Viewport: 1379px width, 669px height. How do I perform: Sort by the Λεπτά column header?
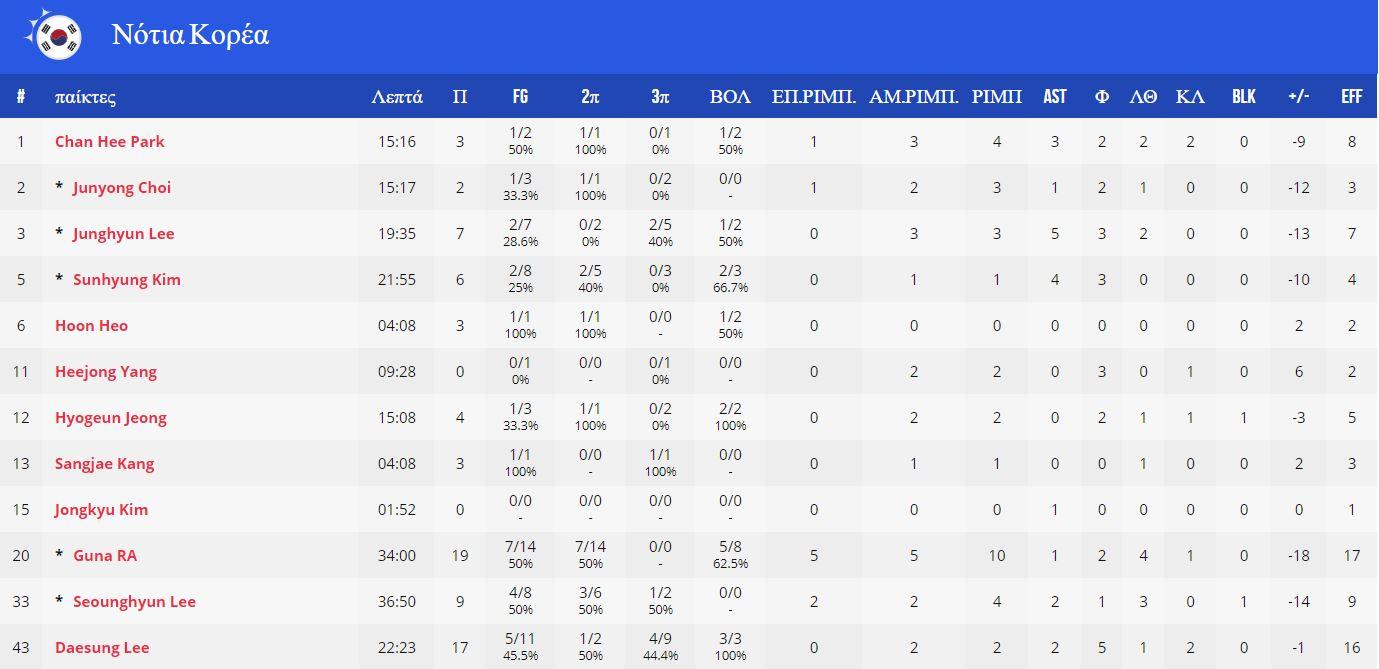(397, 97)
